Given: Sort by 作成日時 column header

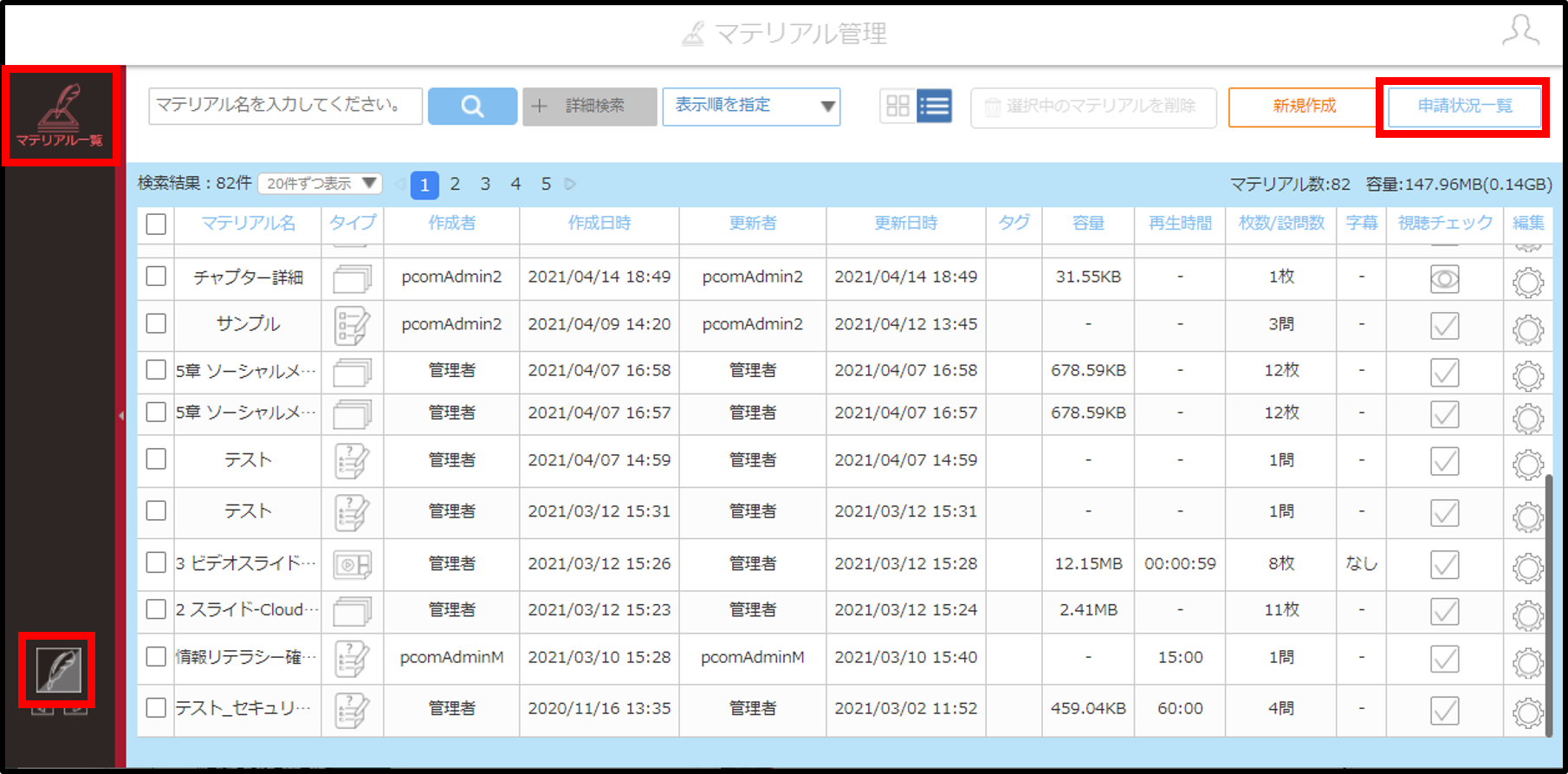Looking at the screenshot, I should pyautogui.click(x=599, y=223).
